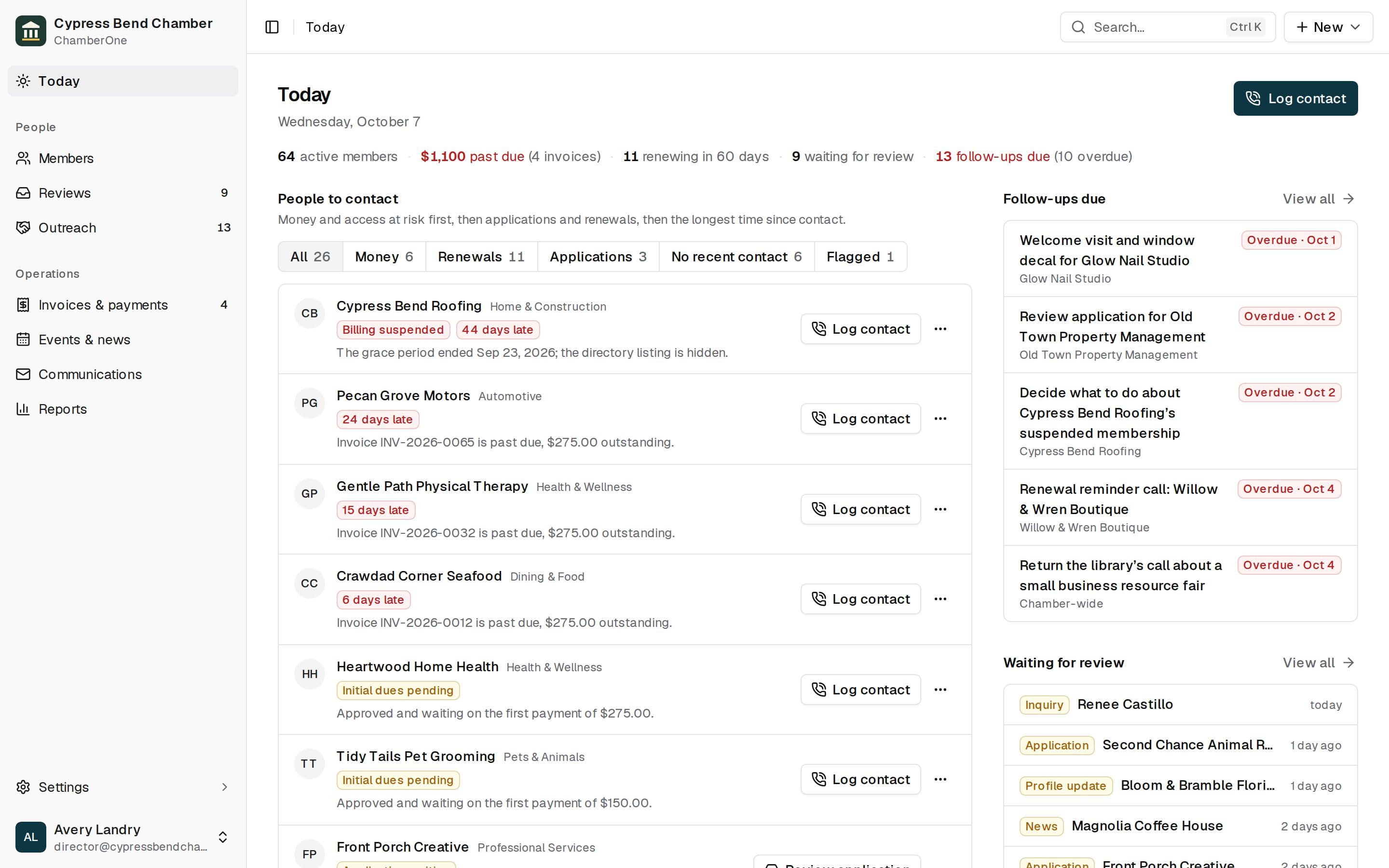Viewport: 1389px width, 868px height.
Task: Open the Renee Castillo inquiry row
Action: pos(1180,705)
